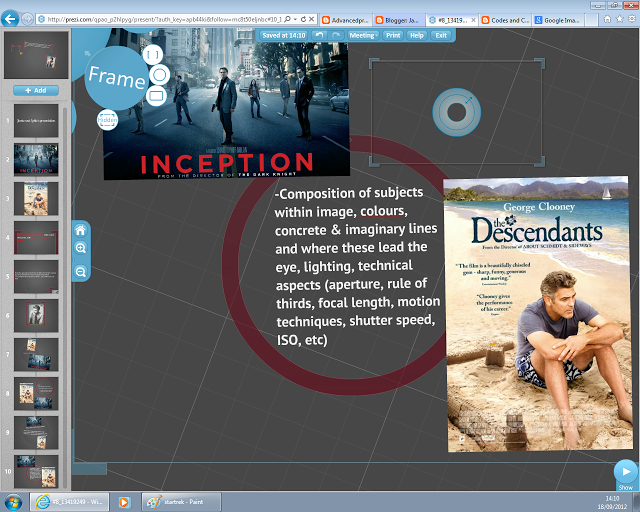Close the #8_13419 tab

pos(473,20)
